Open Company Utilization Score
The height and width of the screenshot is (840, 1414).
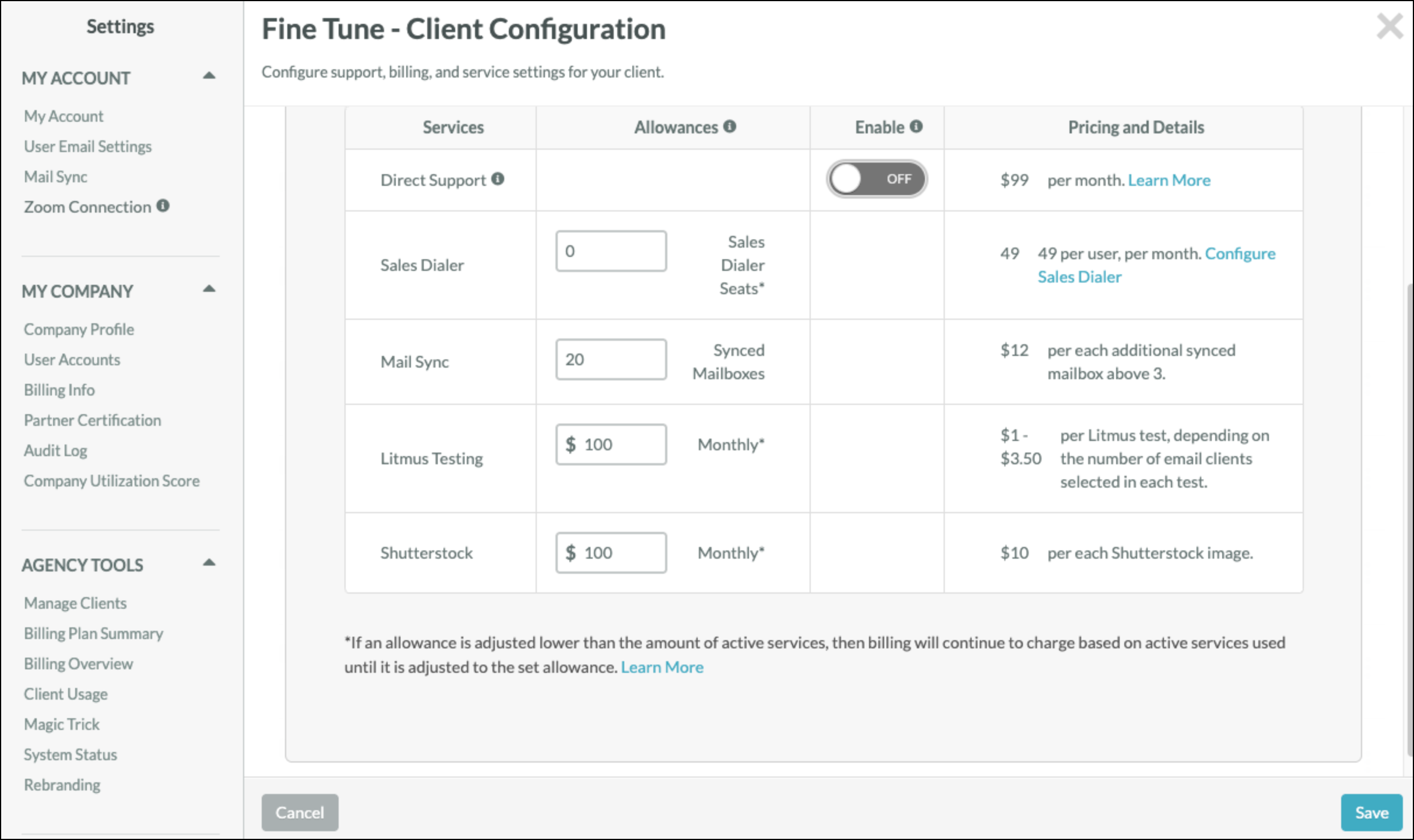(x=112, y=481)
